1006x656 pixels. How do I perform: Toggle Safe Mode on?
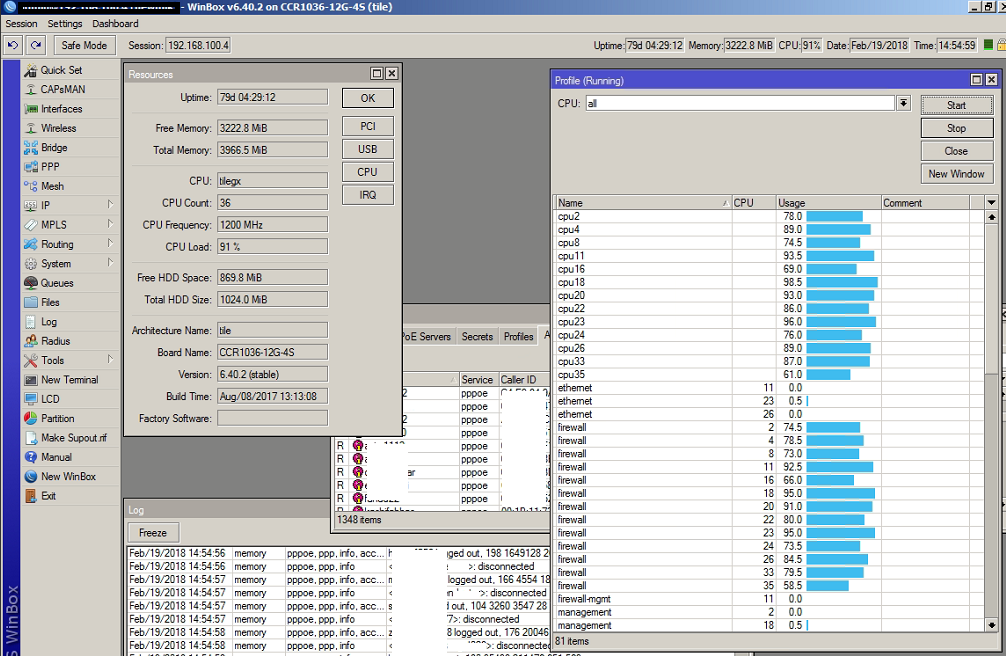[84, 45]
